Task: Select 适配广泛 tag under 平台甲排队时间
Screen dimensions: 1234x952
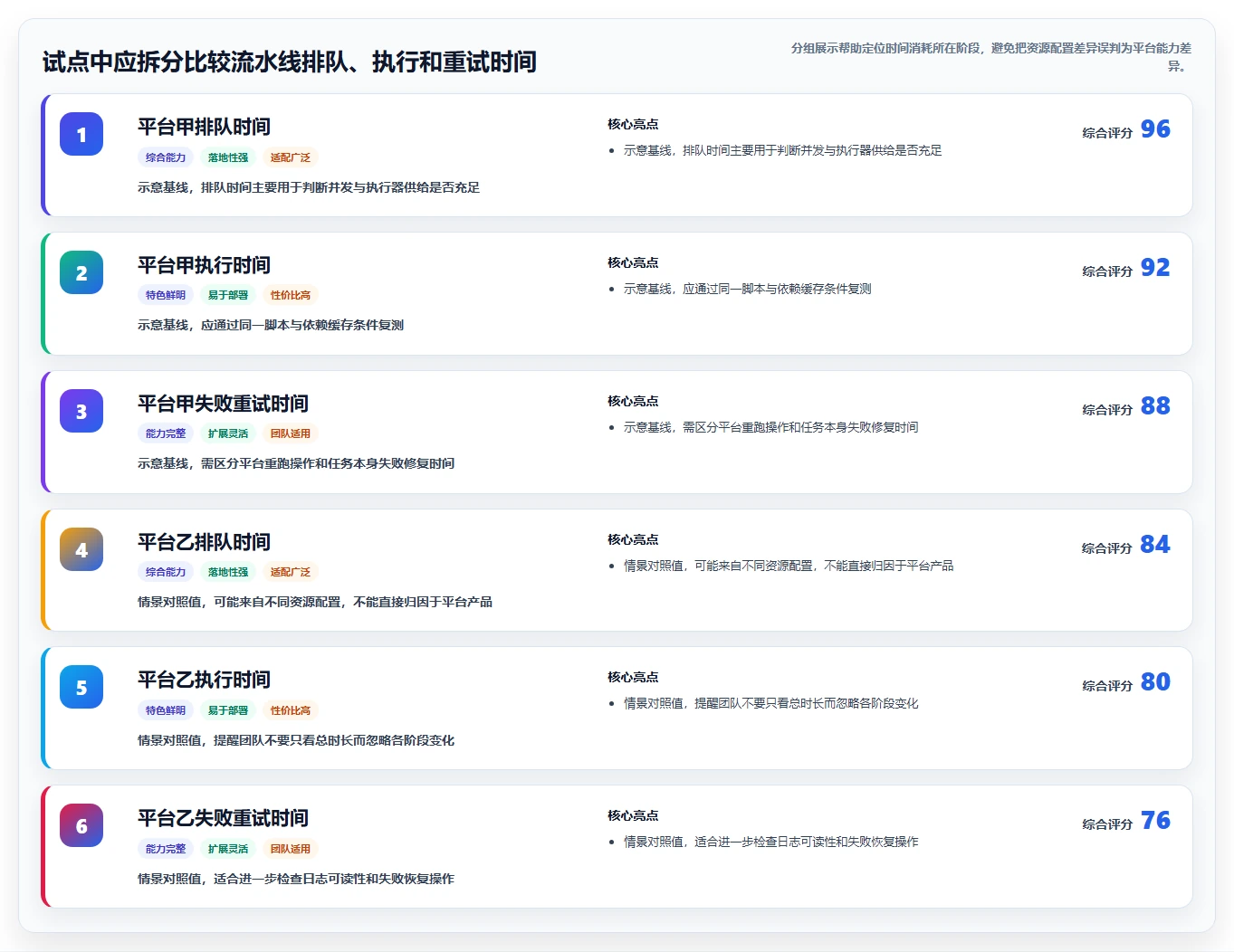Action: pyautogui.click(x=291, y=157)
